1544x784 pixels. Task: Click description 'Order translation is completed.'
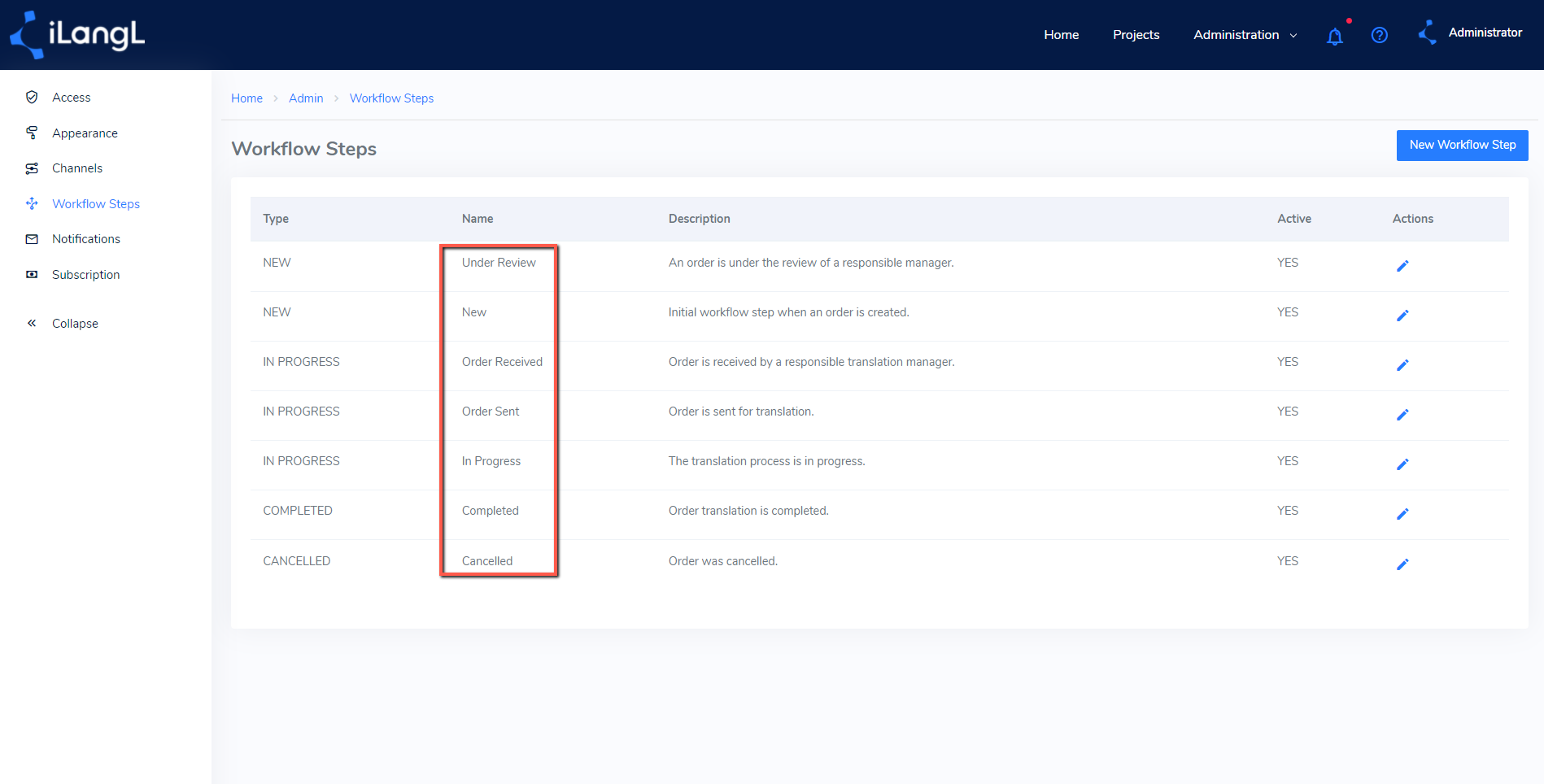click(748, 511)
